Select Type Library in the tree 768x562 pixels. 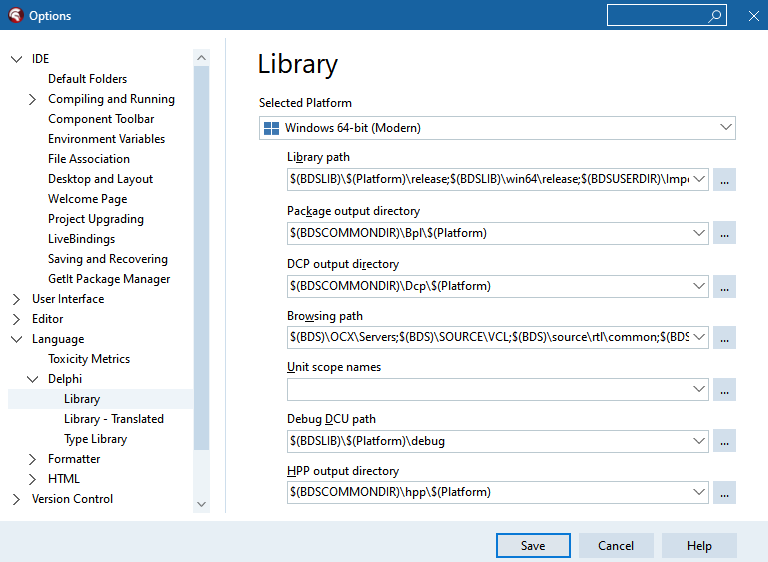coord(95,439)
